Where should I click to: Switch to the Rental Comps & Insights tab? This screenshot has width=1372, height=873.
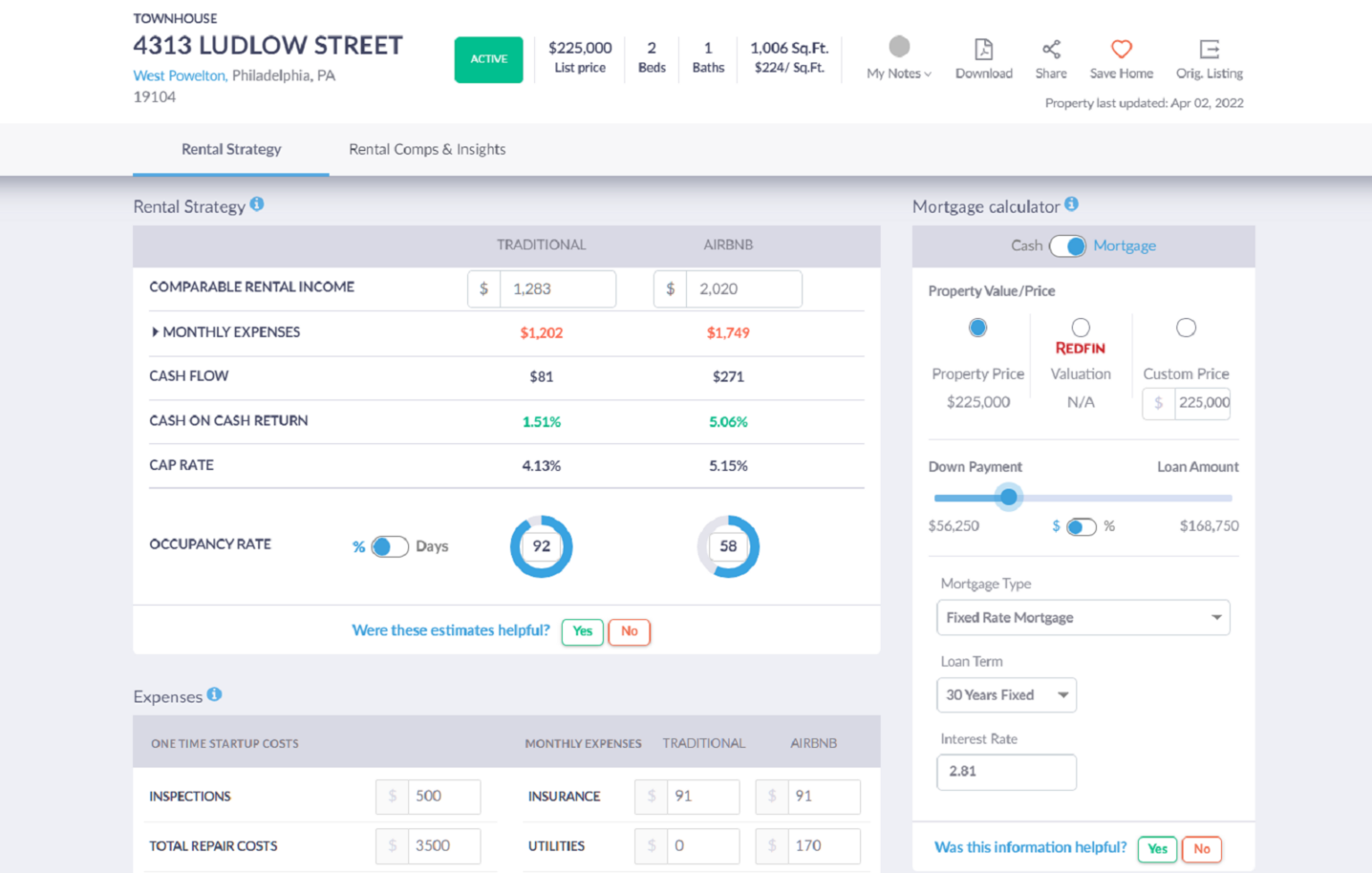click(x=427, y=149)
